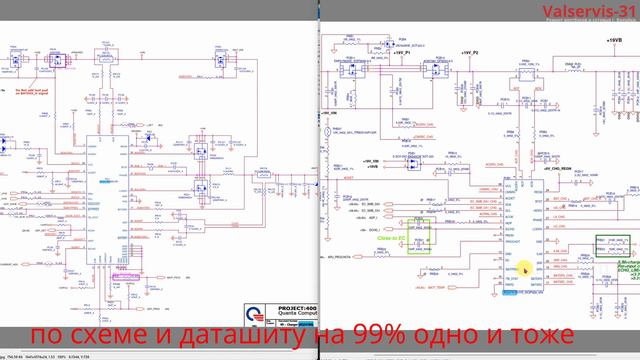The height and width of the screenshot is (360, 640).
Task: Click the blue highlighted text in the Quanta title block
Action: tap(306, 324)
